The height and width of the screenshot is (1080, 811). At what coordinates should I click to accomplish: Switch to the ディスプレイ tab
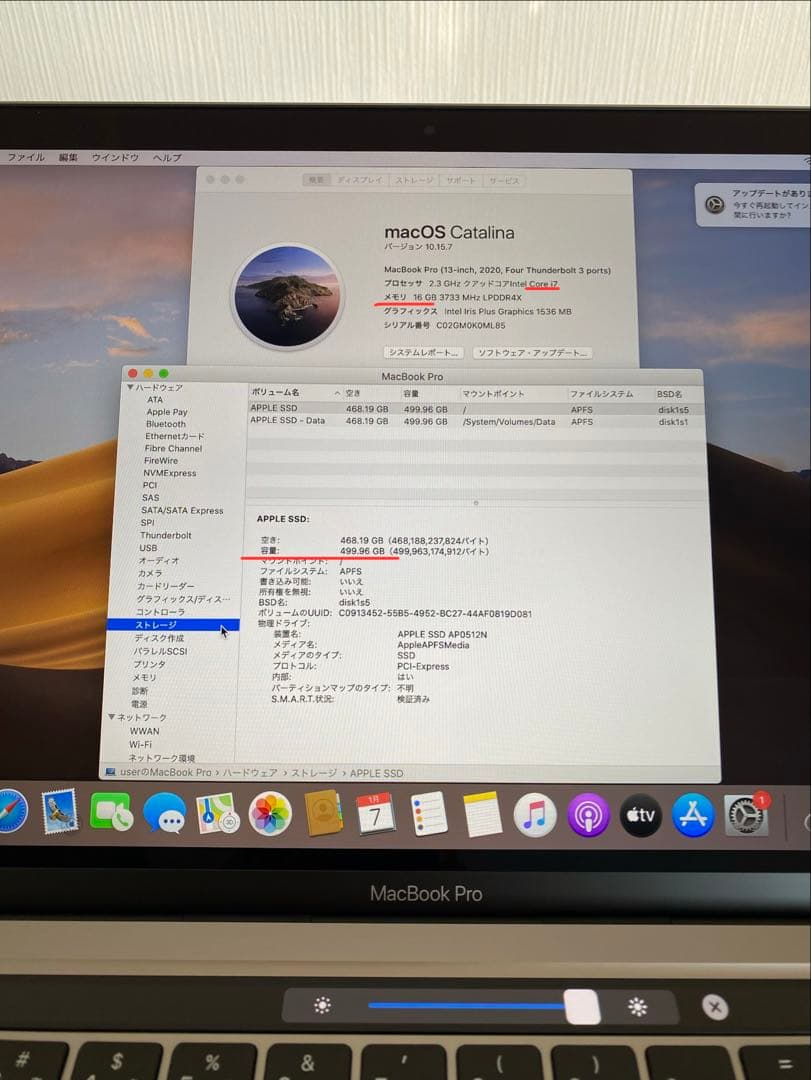click(x=359, y=180)
